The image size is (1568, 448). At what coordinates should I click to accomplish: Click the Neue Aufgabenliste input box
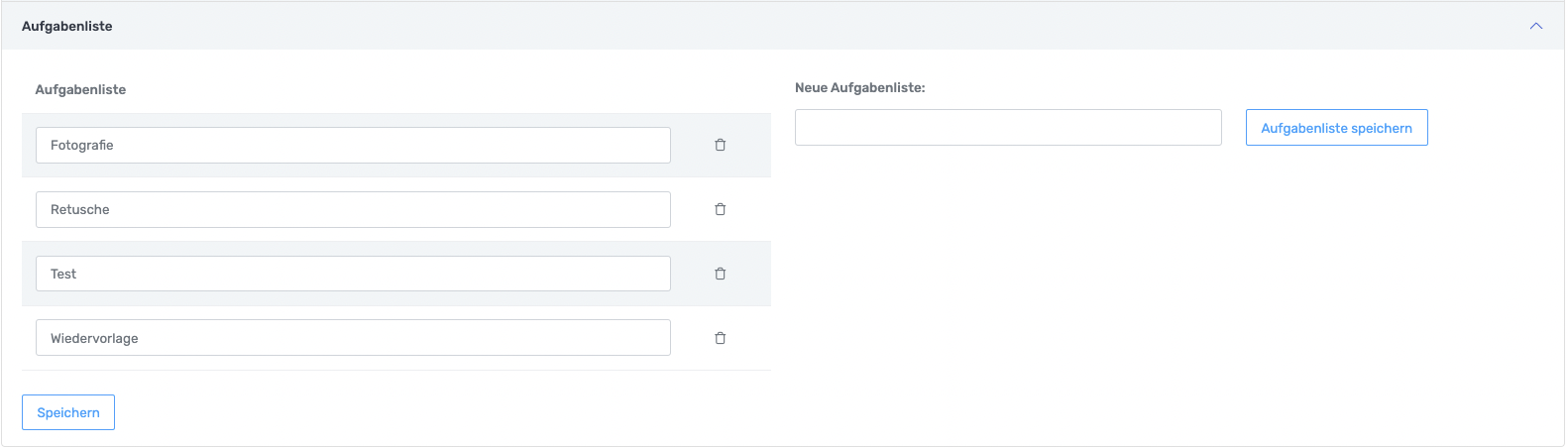coord(1008,128)
